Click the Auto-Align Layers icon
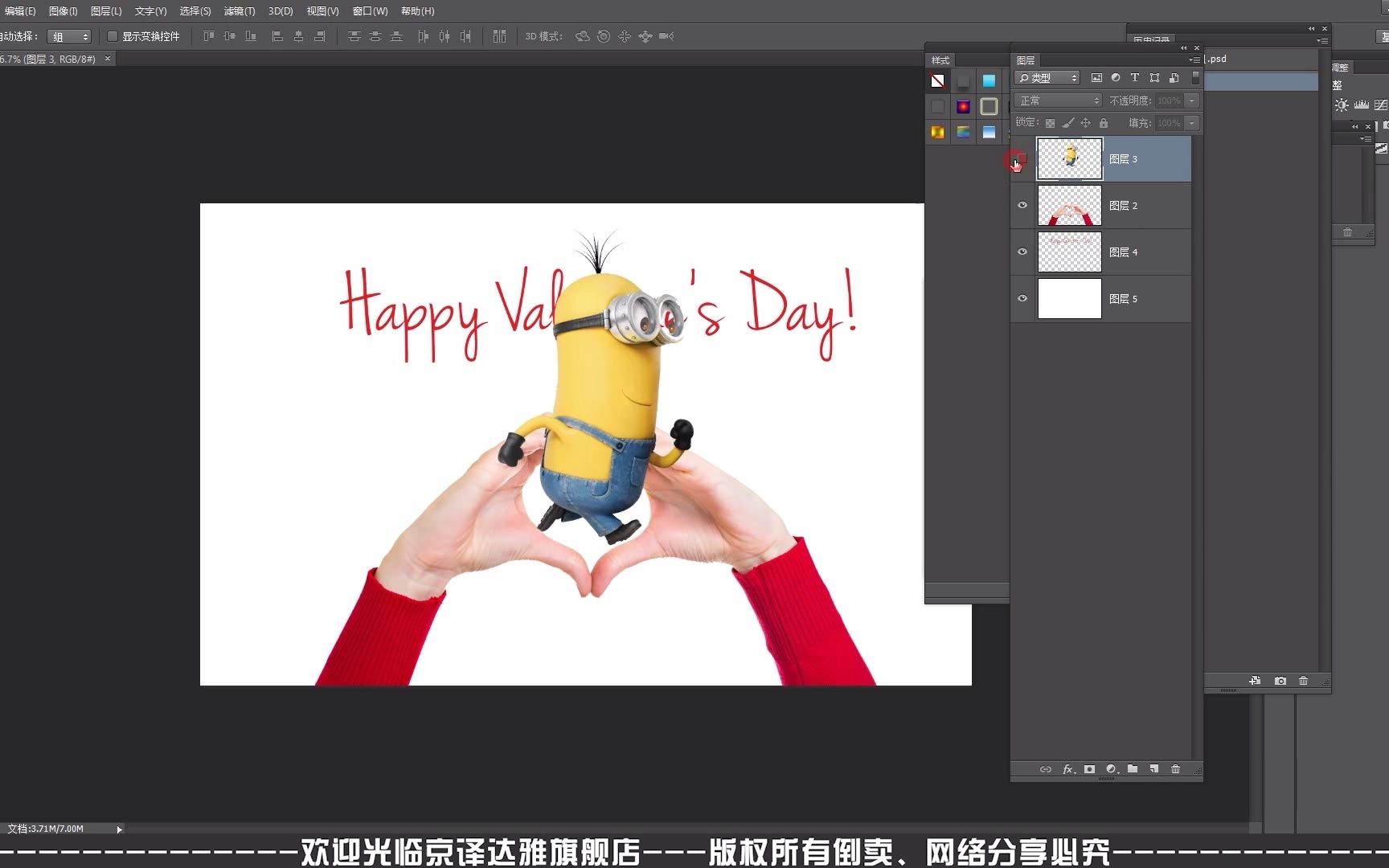Screen dimensions: 1389x868 [x=499, y=36]
